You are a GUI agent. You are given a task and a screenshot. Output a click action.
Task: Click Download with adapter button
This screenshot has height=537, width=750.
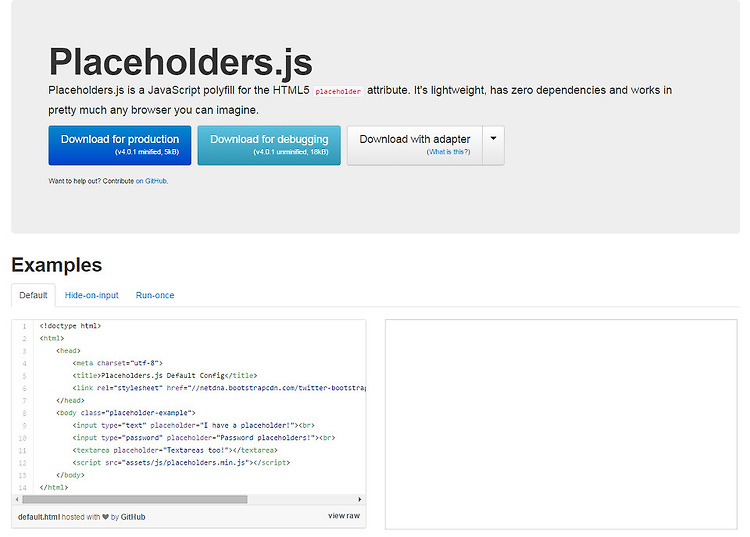(x=415, y=145)
